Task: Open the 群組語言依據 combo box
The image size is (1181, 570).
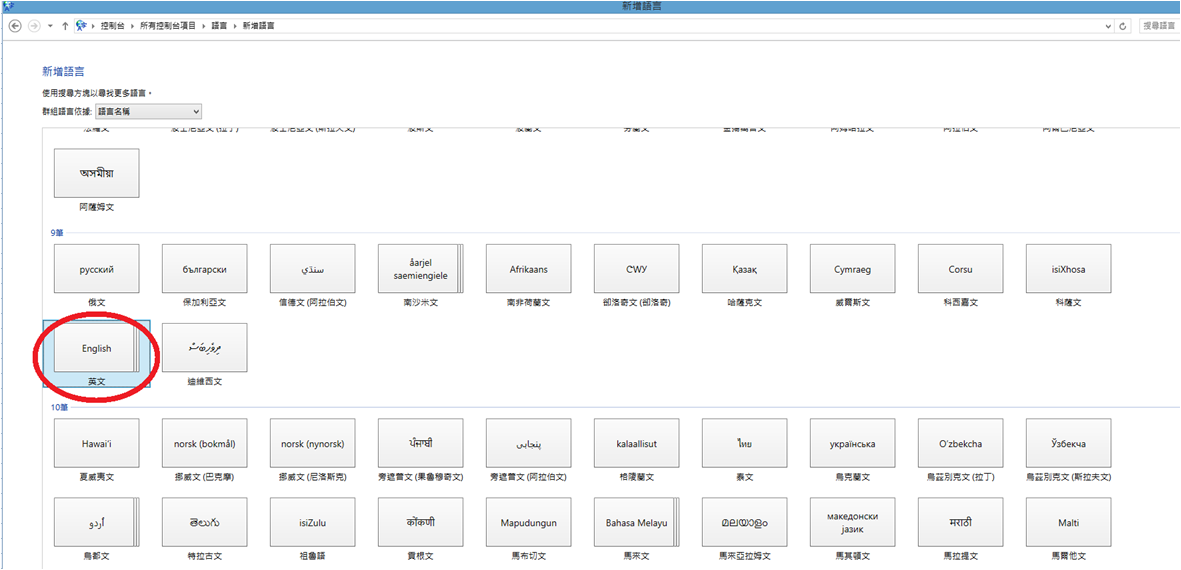Action: (x=148, y=111)
